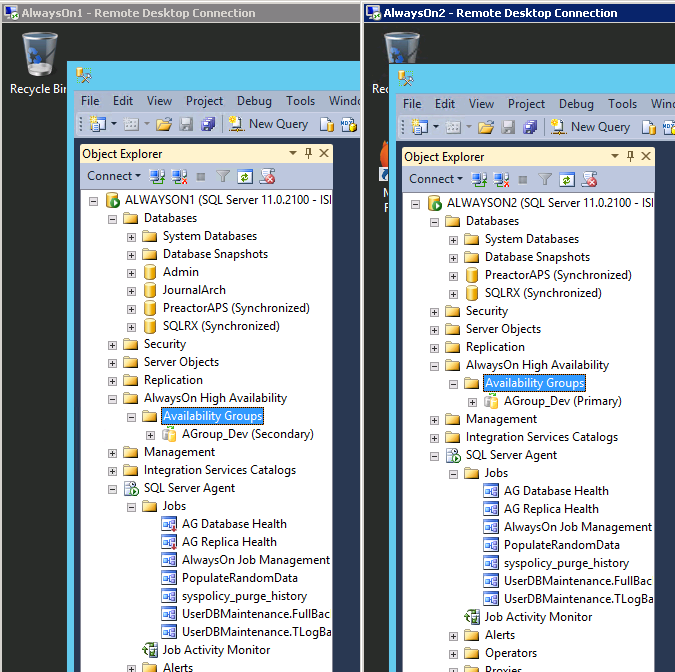Click Open File icon in AlwaysOn1 toolbar
The image size is (675, 672).
pyautogui.click(x=164, y=125)
